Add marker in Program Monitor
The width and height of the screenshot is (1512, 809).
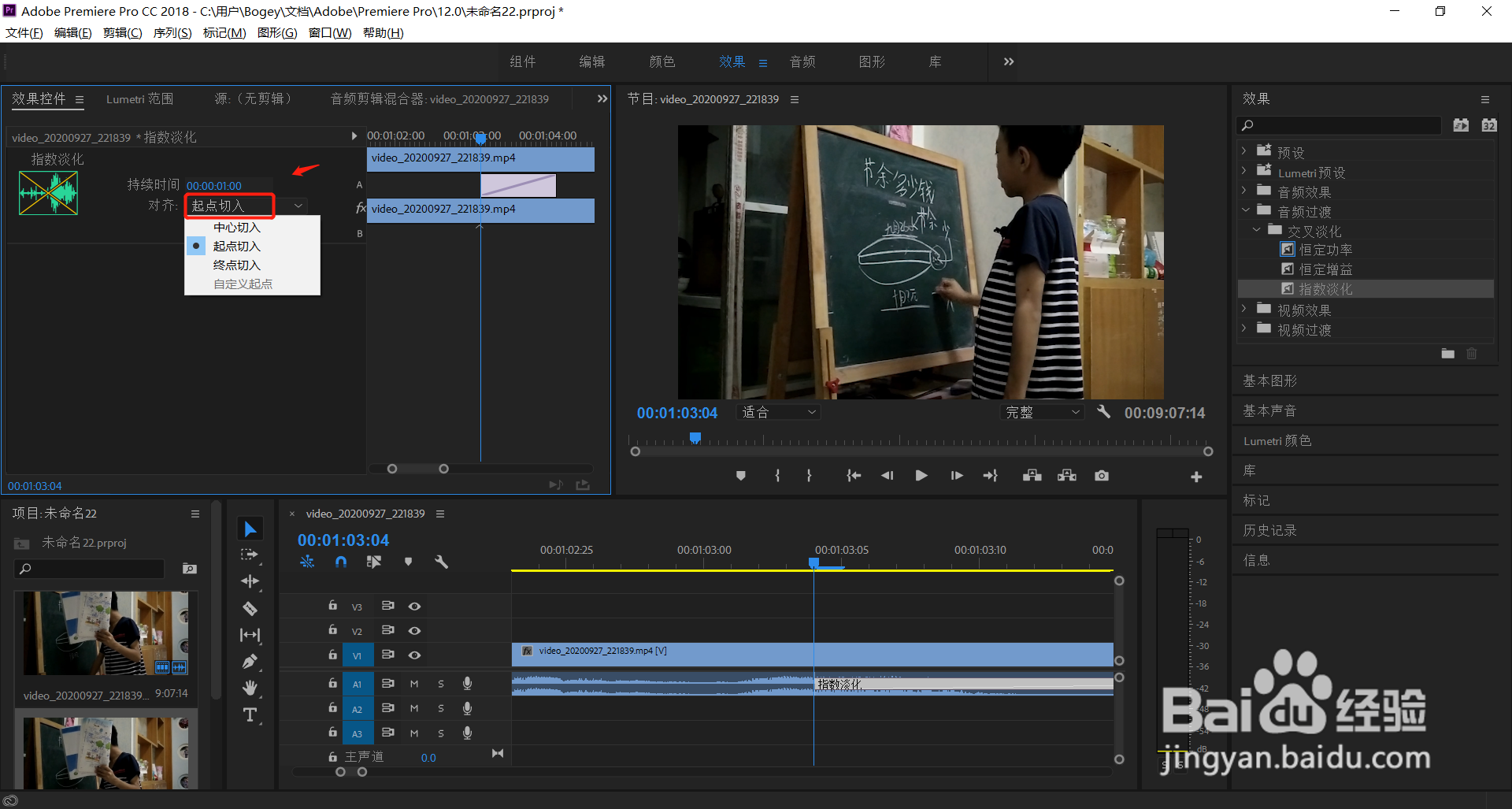click(741, 476)
